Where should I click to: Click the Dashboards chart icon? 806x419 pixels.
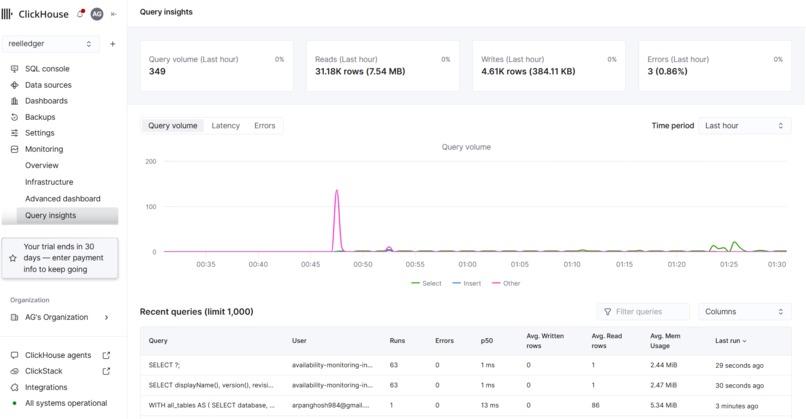tap(14, 101)
